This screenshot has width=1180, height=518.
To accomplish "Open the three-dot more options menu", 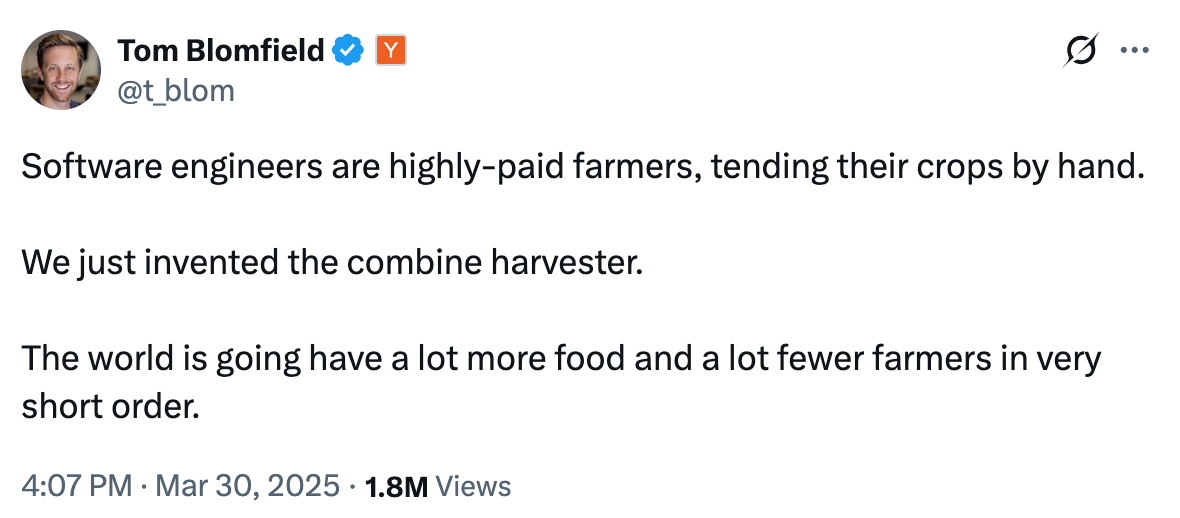I will pos(1135,50).
